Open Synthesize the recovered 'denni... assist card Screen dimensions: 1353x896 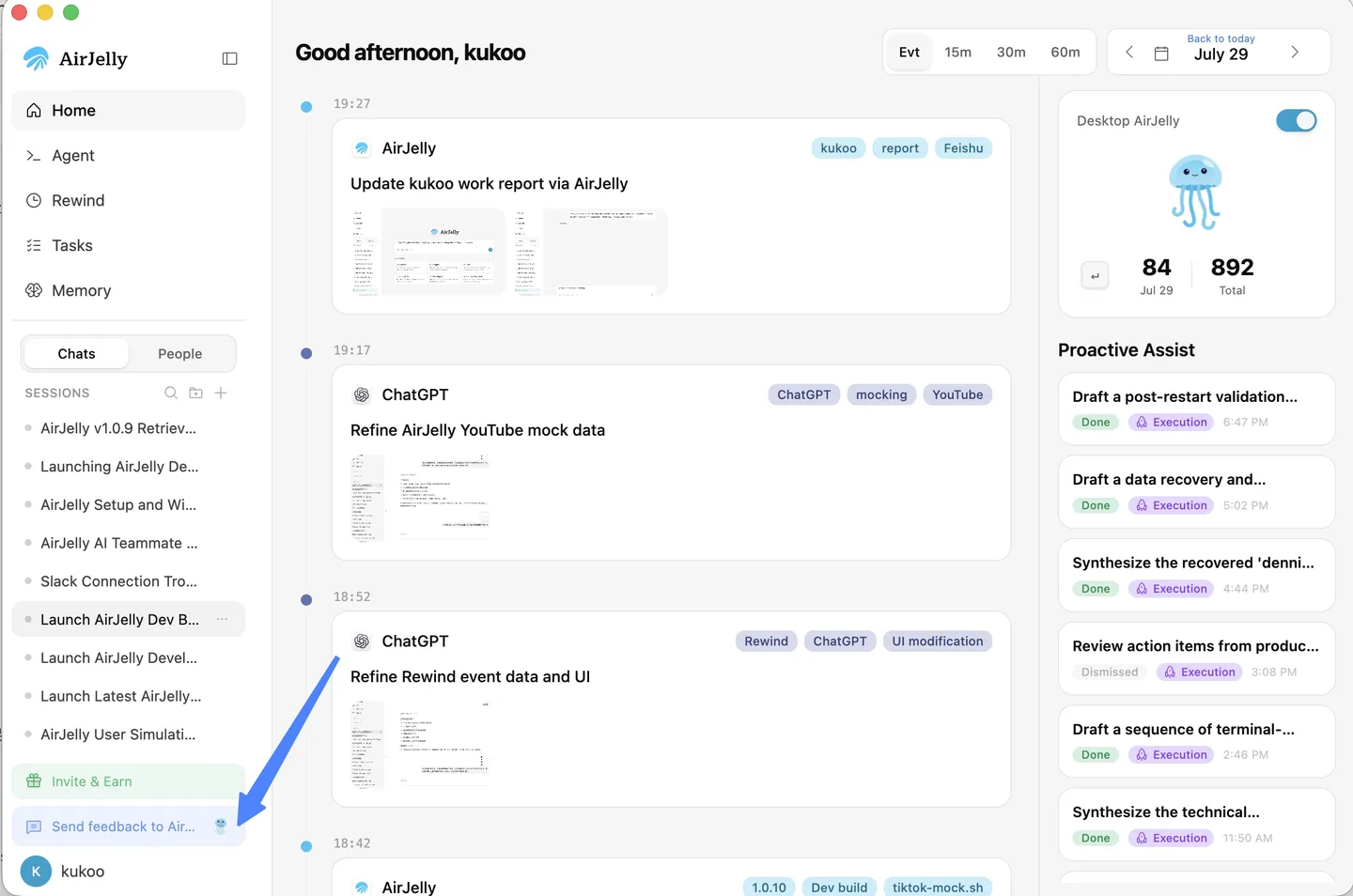point(1196,576)
